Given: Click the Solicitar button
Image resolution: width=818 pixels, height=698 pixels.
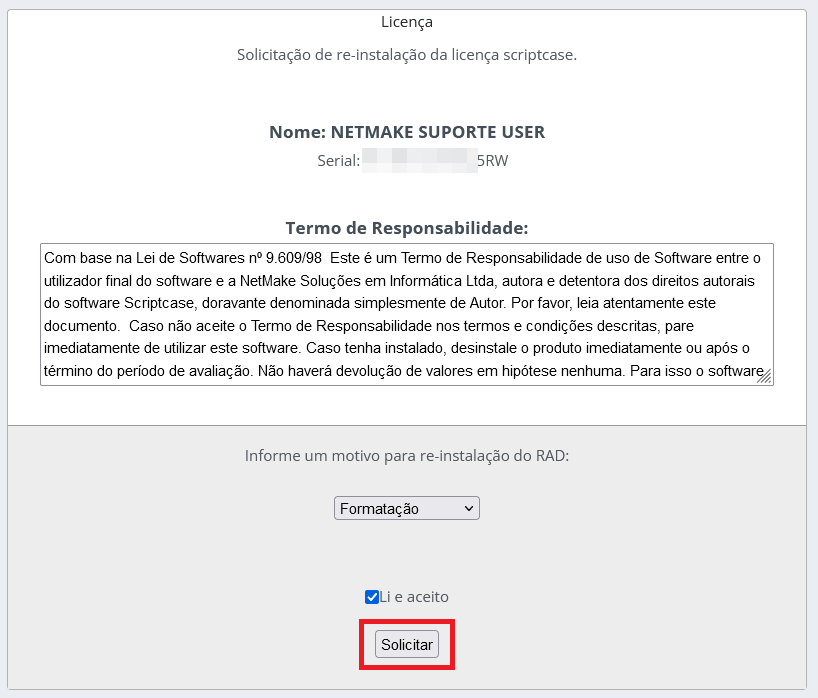Looking at the screenshot, I should pyautogui.click(x=407, y=644).
